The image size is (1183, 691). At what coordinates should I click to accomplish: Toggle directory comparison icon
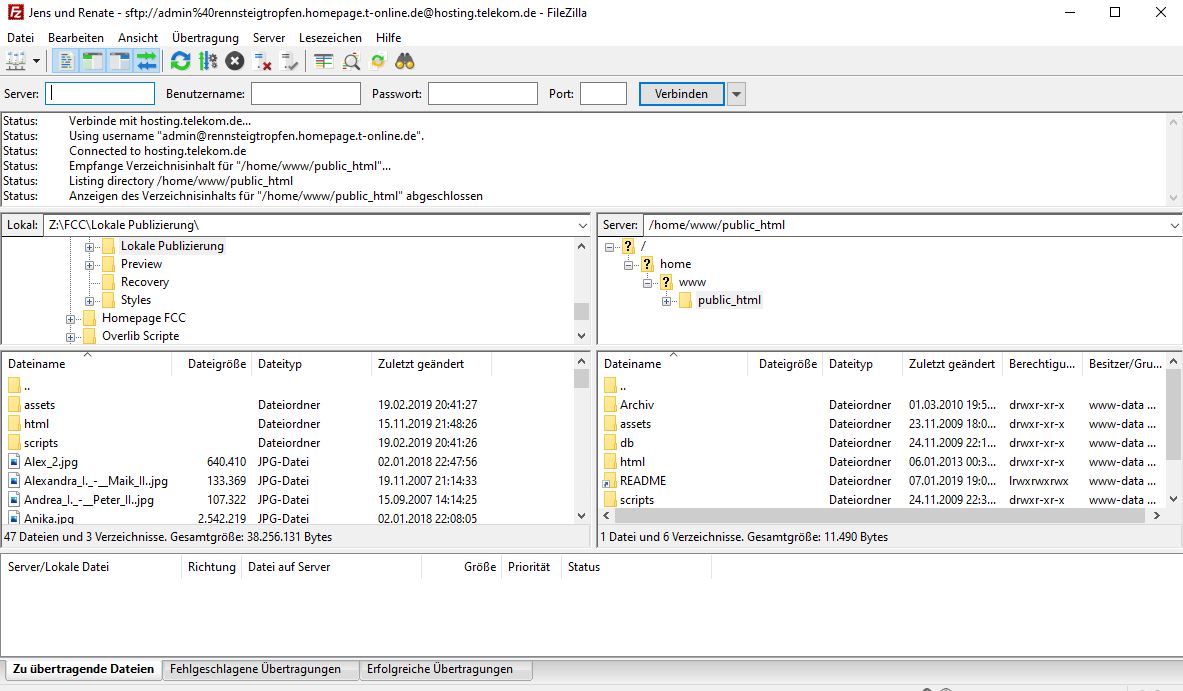coord(351,61)
